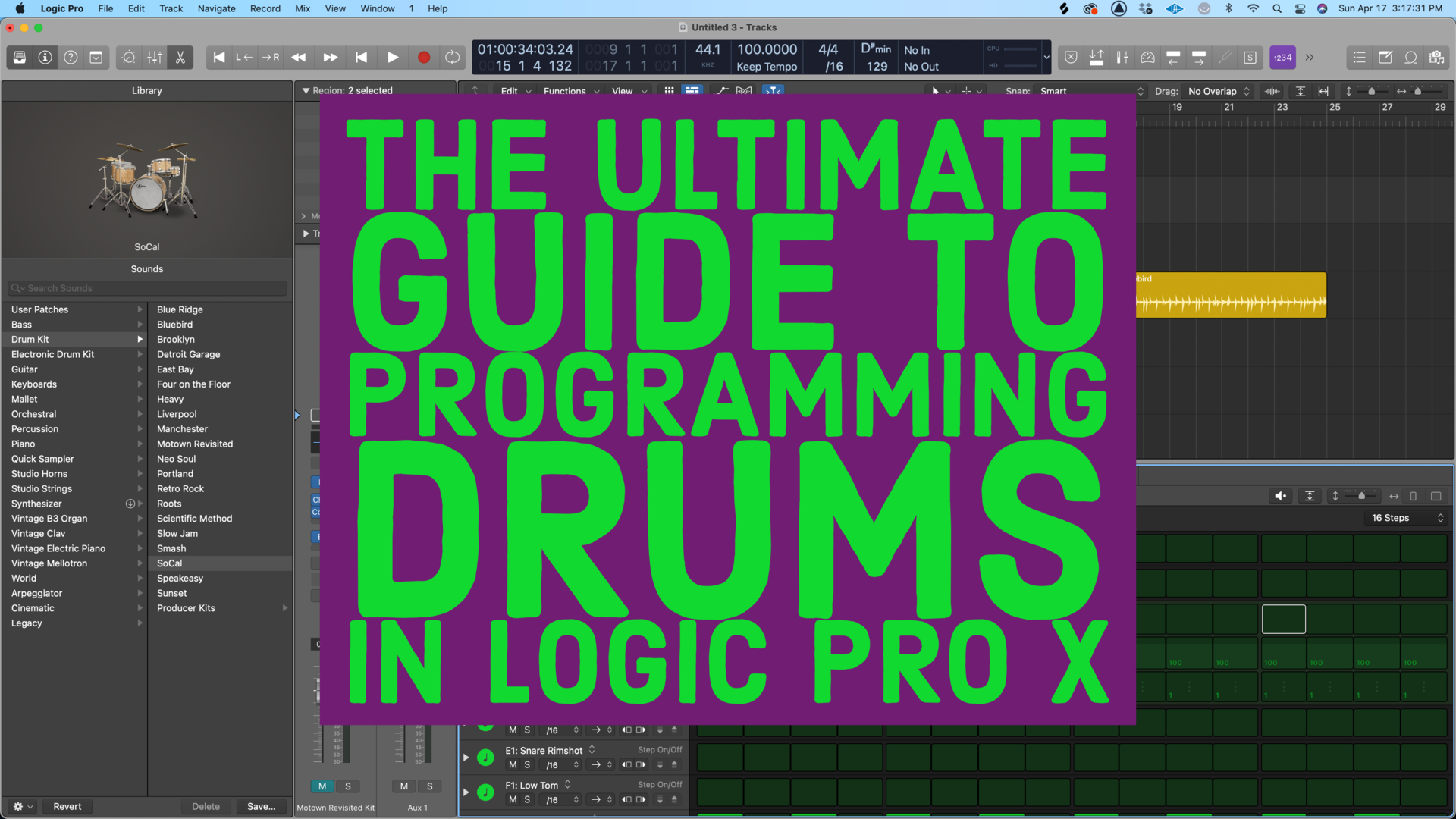1456x819 pixels.
Task: Click the Revert button
Action: pyautogui.click(x=67, y=806)
